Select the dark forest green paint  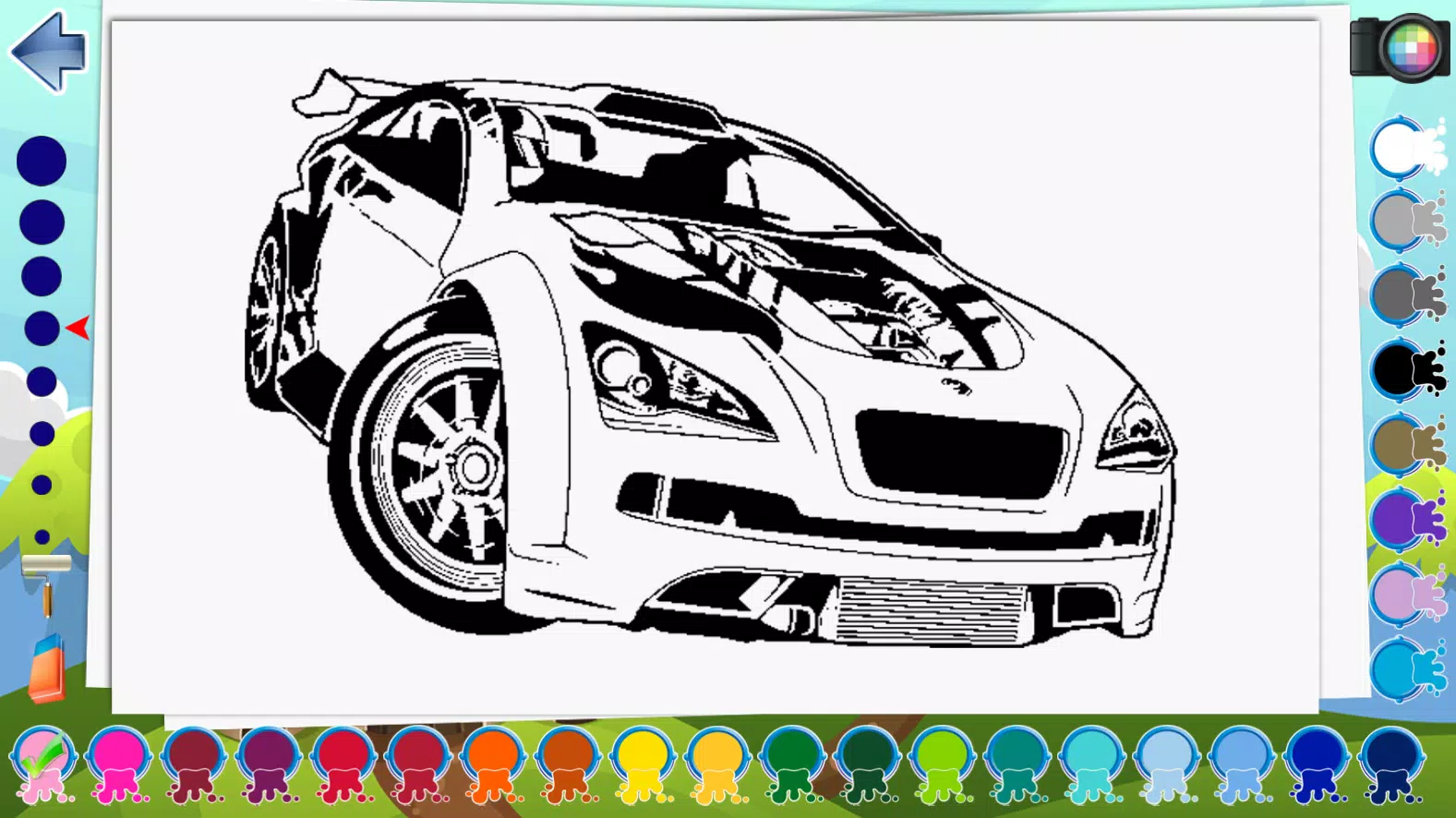(x=867, y=764)
